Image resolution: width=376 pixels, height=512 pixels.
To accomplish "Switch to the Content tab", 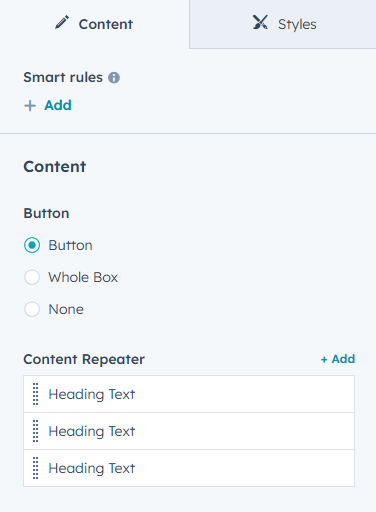I will pyautogui.click(x=94, y=24).
